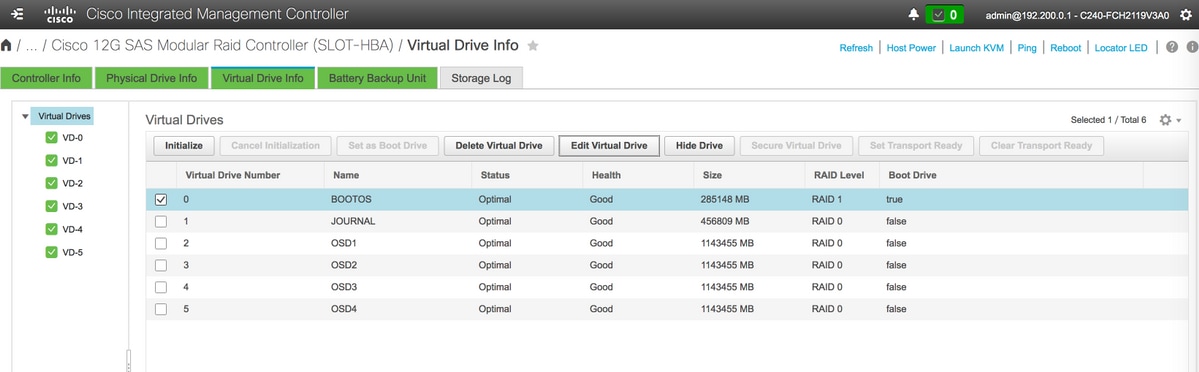Click the Hide Drive button
Image resolution: width=1199 pixels, height=372 pixels.
700,145
